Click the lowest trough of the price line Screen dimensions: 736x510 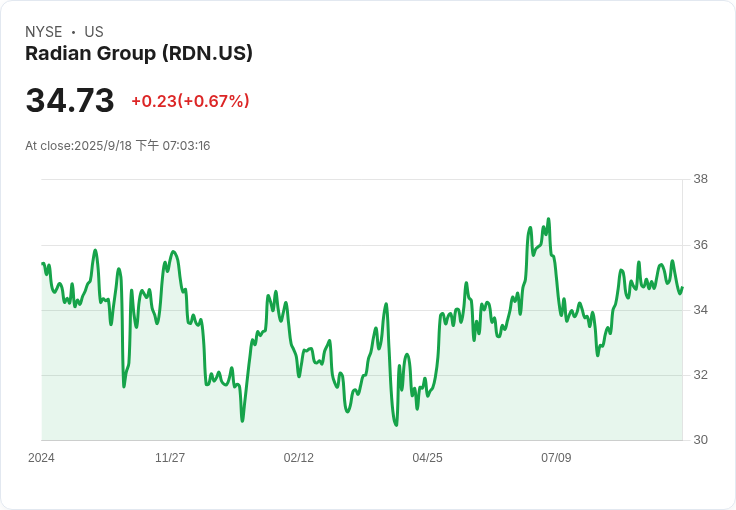[396, 425]
